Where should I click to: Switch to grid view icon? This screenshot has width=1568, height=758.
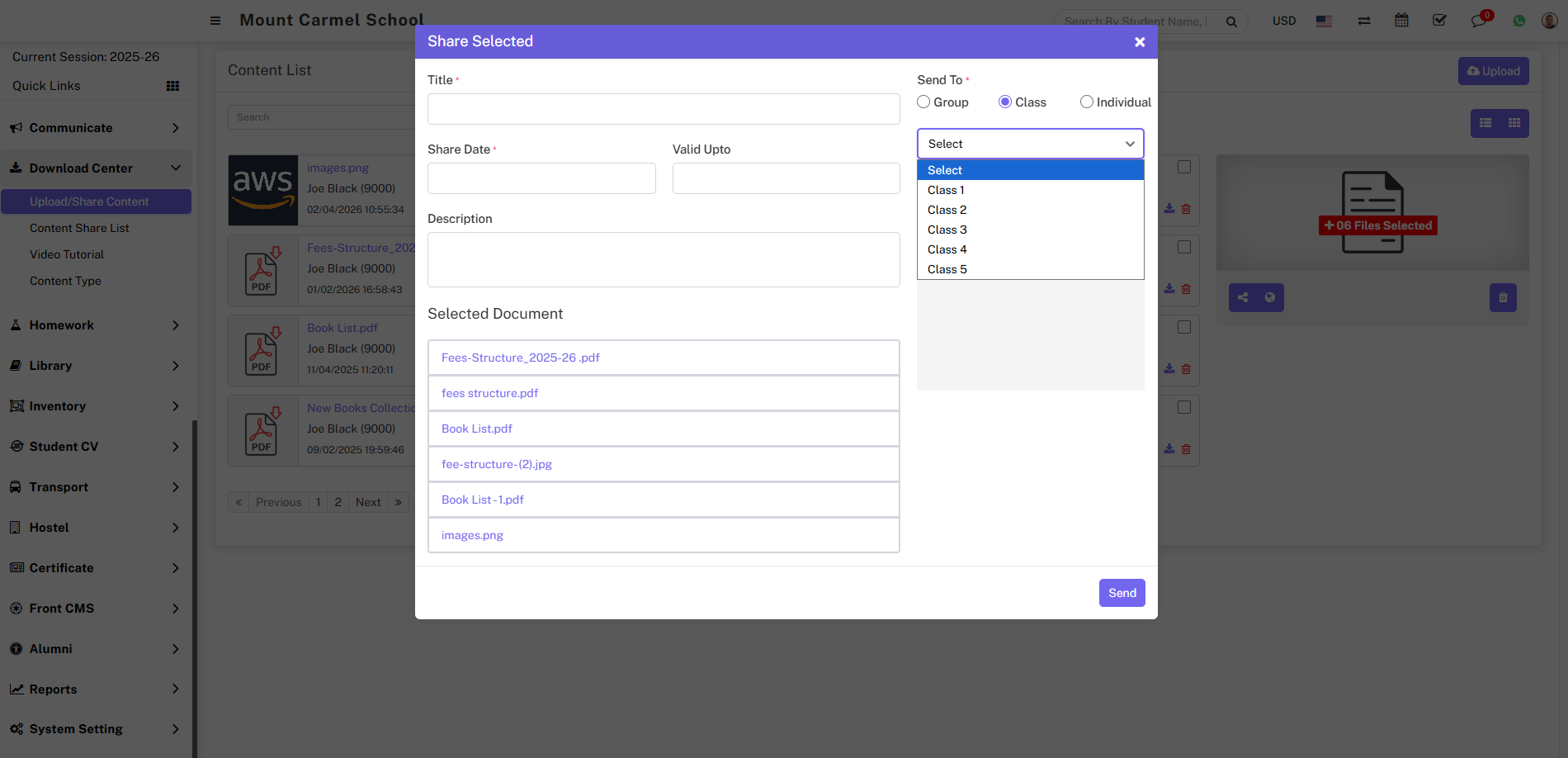1514,123
